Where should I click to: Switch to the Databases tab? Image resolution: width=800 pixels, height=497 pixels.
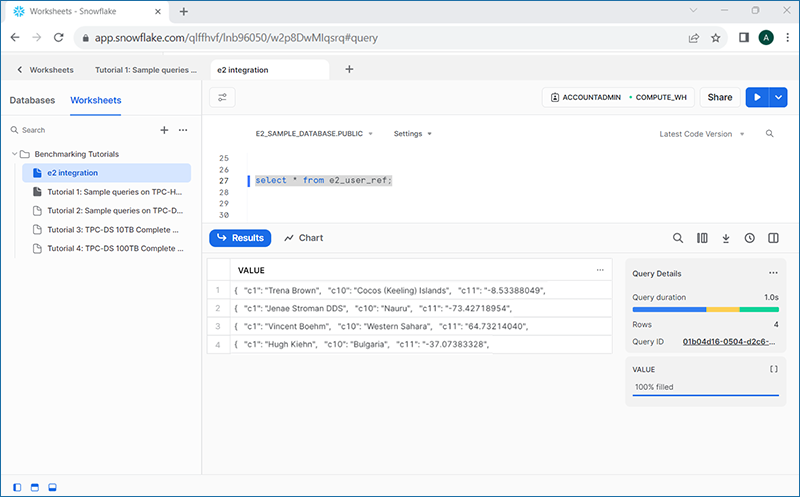pyautogui.click(x=32, y=101)
